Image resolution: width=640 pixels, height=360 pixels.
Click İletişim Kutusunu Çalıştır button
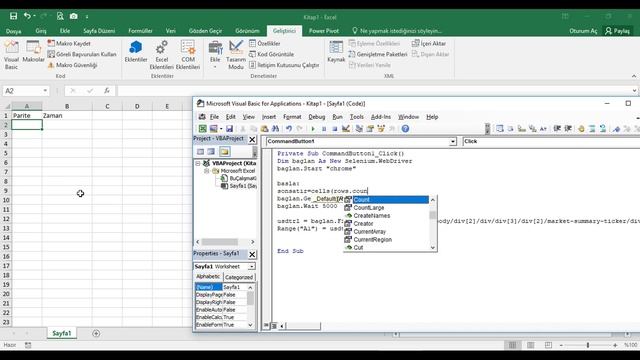coord(284,65)
